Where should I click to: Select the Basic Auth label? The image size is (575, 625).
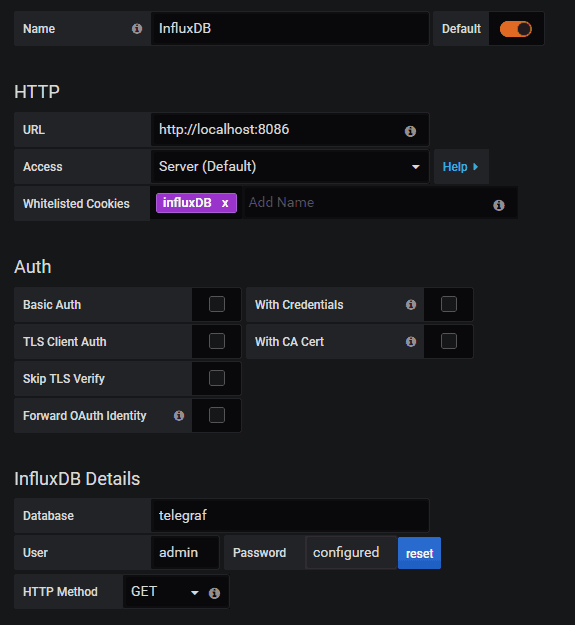(x=52, y=305)
